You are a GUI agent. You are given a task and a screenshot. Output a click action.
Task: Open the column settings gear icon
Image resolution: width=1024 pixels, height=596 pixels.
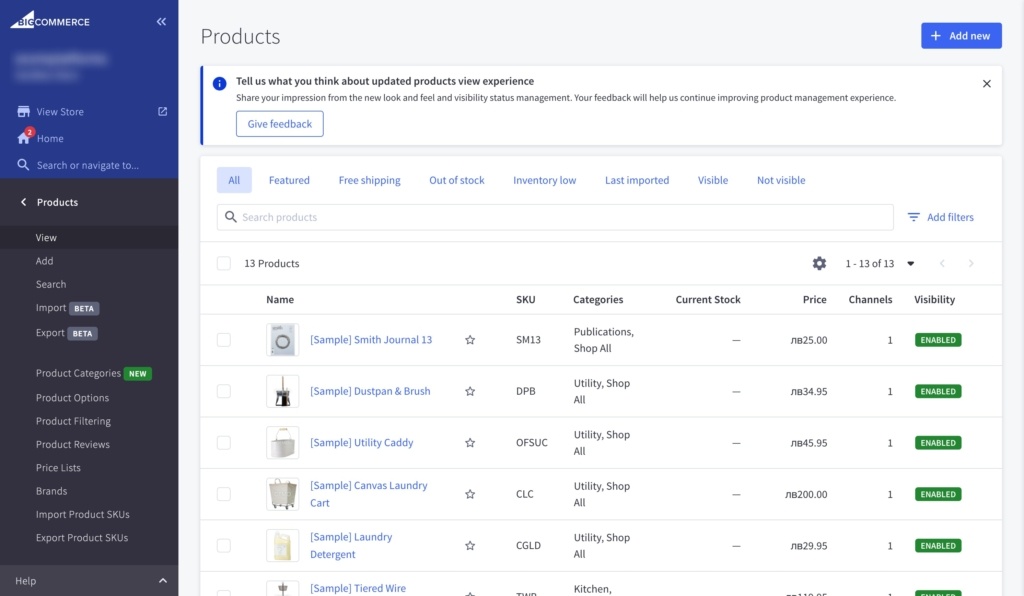(819, 263)
